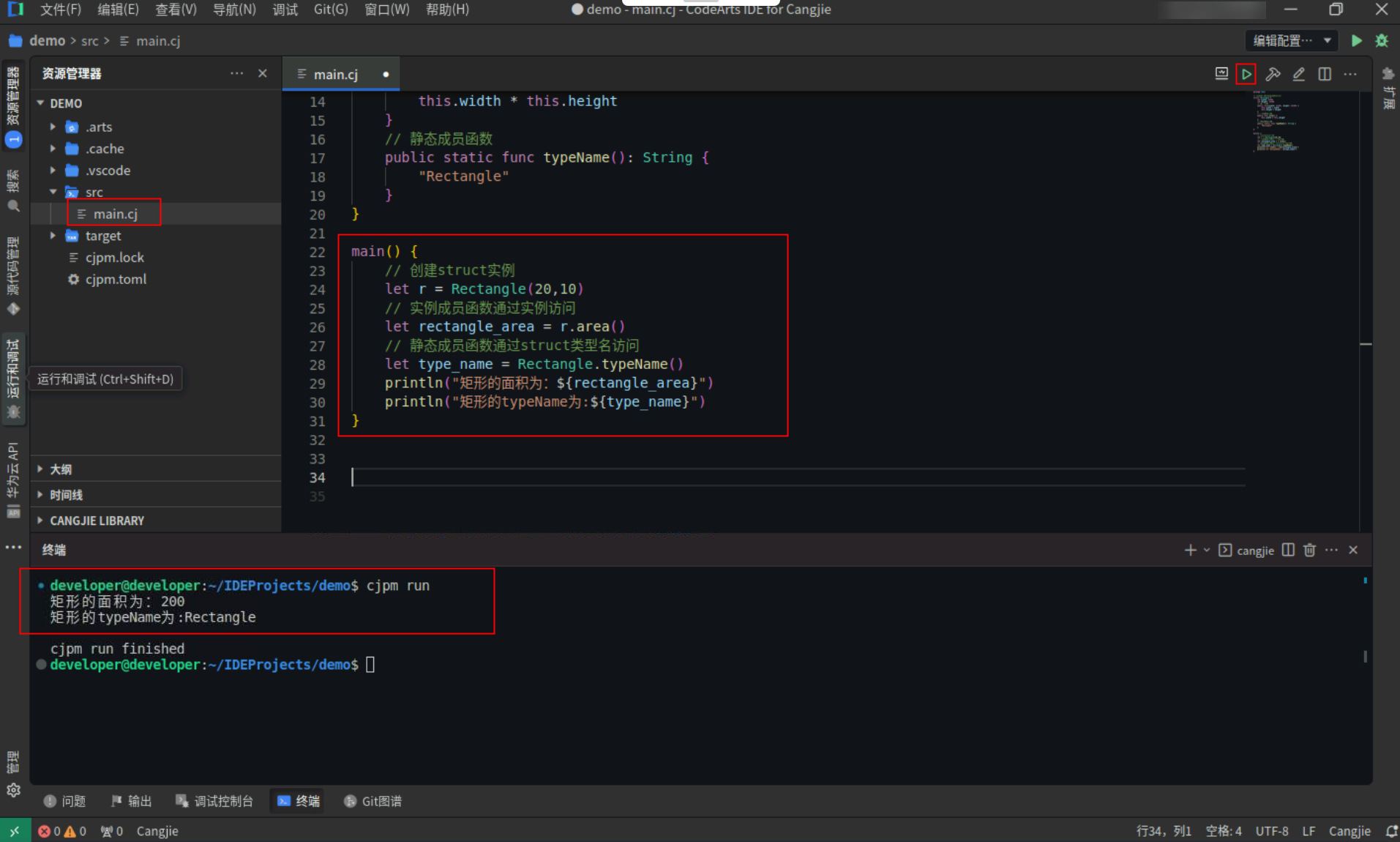Open notifications bell in status bar
The width and height of the screenshot is (1400, 842).
pyautogui.click(x=1390, y=831)
